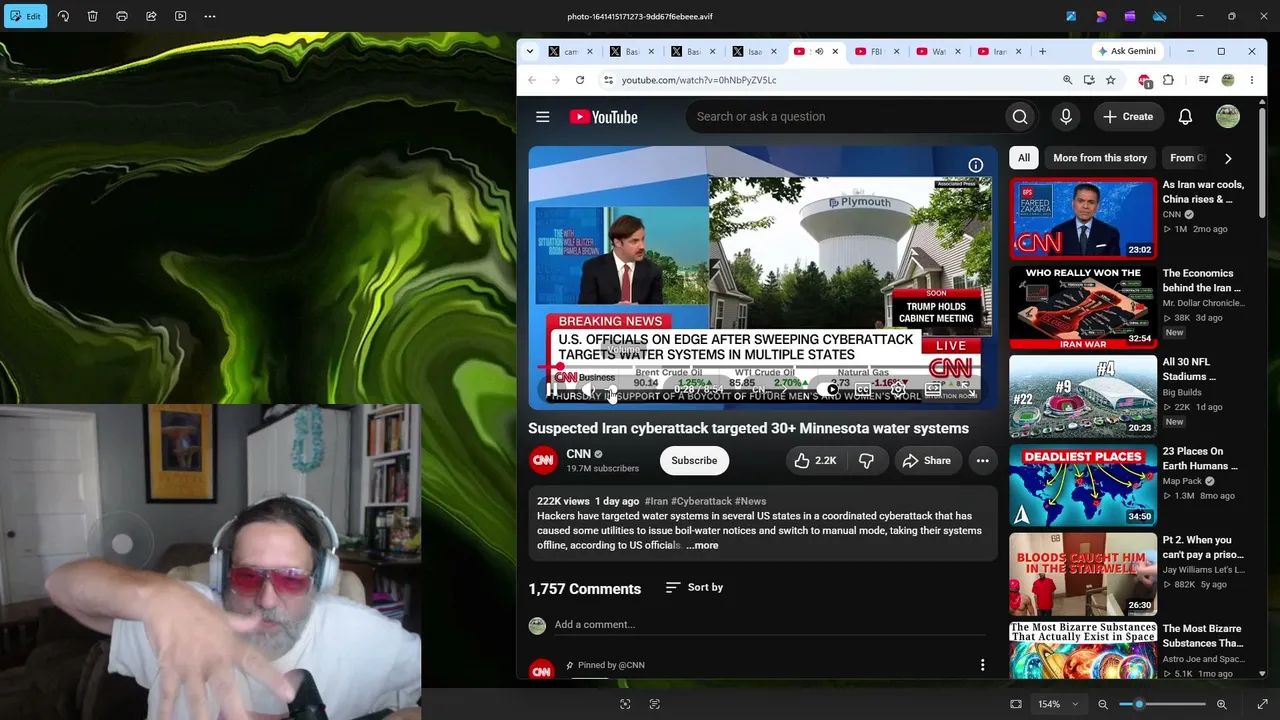The height and width of the screenshot is (720, 1280).
Task: Click the YouTube URL address bar
Action: pos(830,80)
